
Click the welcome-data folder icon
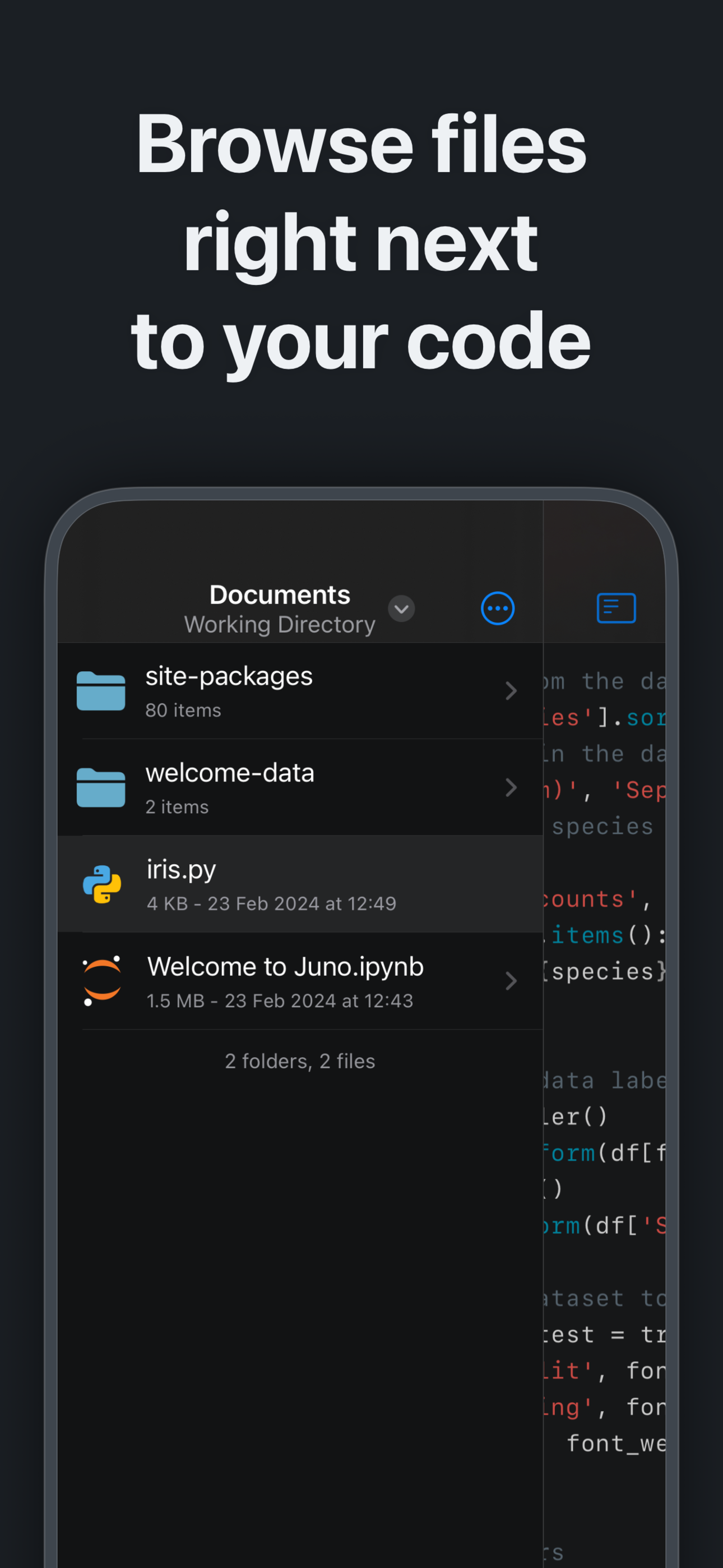[101, 788]
